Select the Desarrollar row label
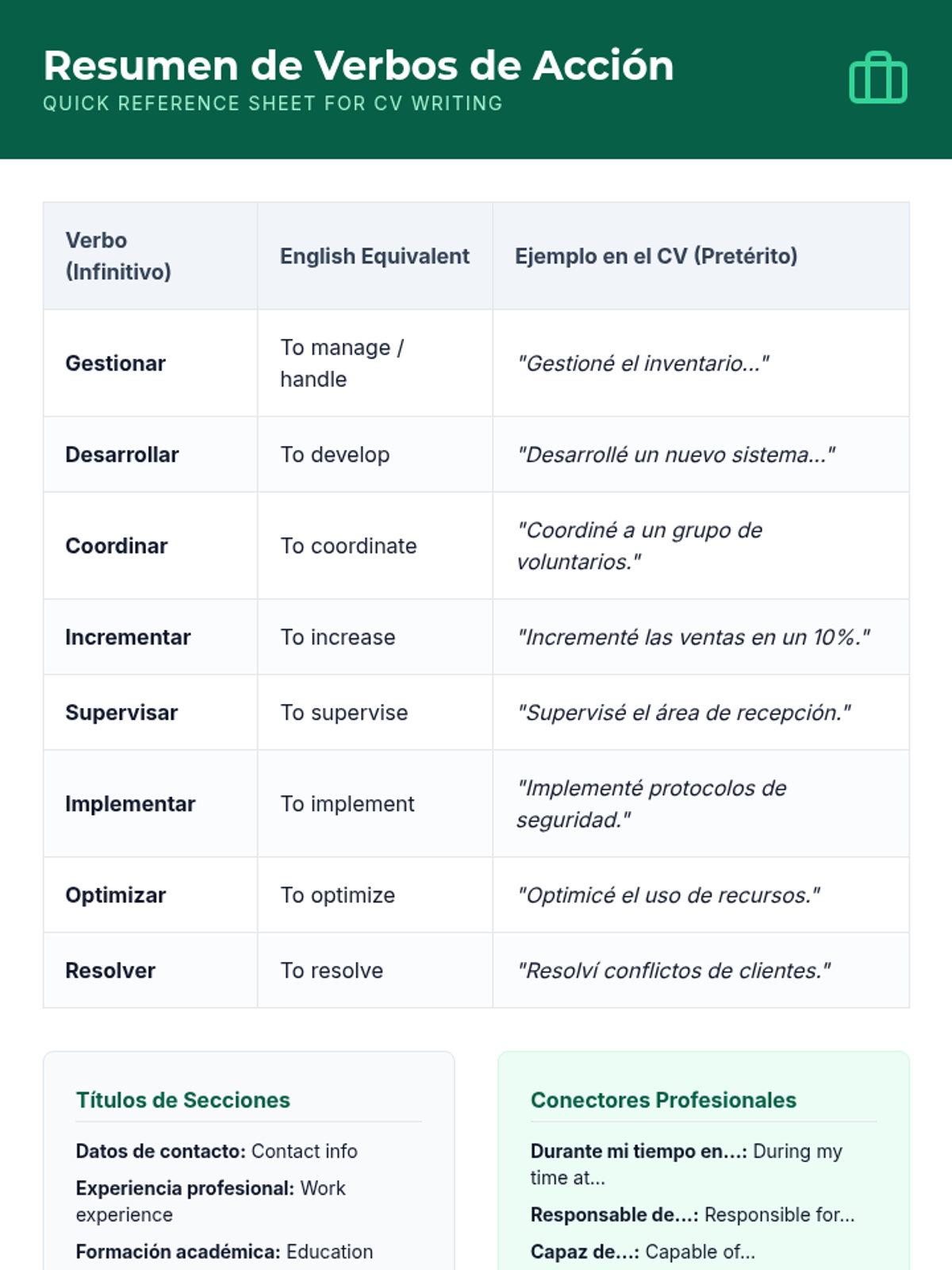Screen dimensions: 952x1270 coord(122,455)
